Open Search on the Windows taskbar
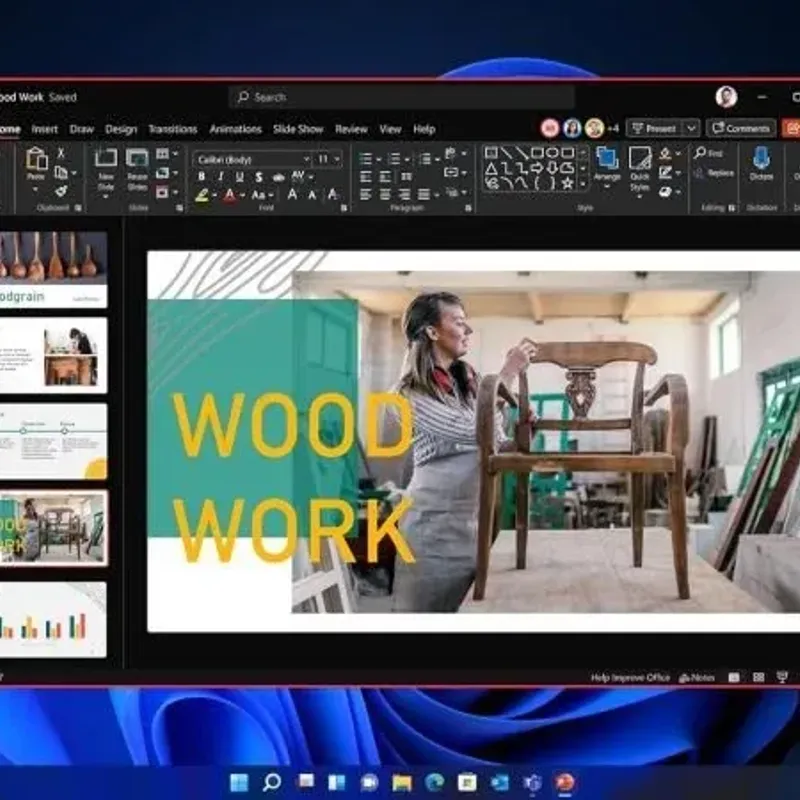The width and height of the screenshot is (800, 800). pos(271,782)
